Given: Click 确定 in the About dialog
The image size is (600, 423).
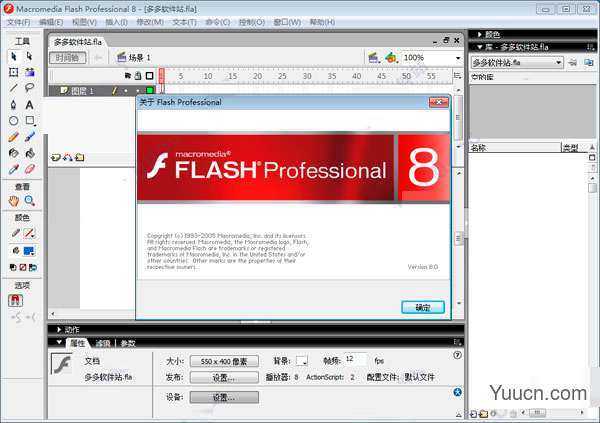Looking at the screenshot, I should click(423, 307).
